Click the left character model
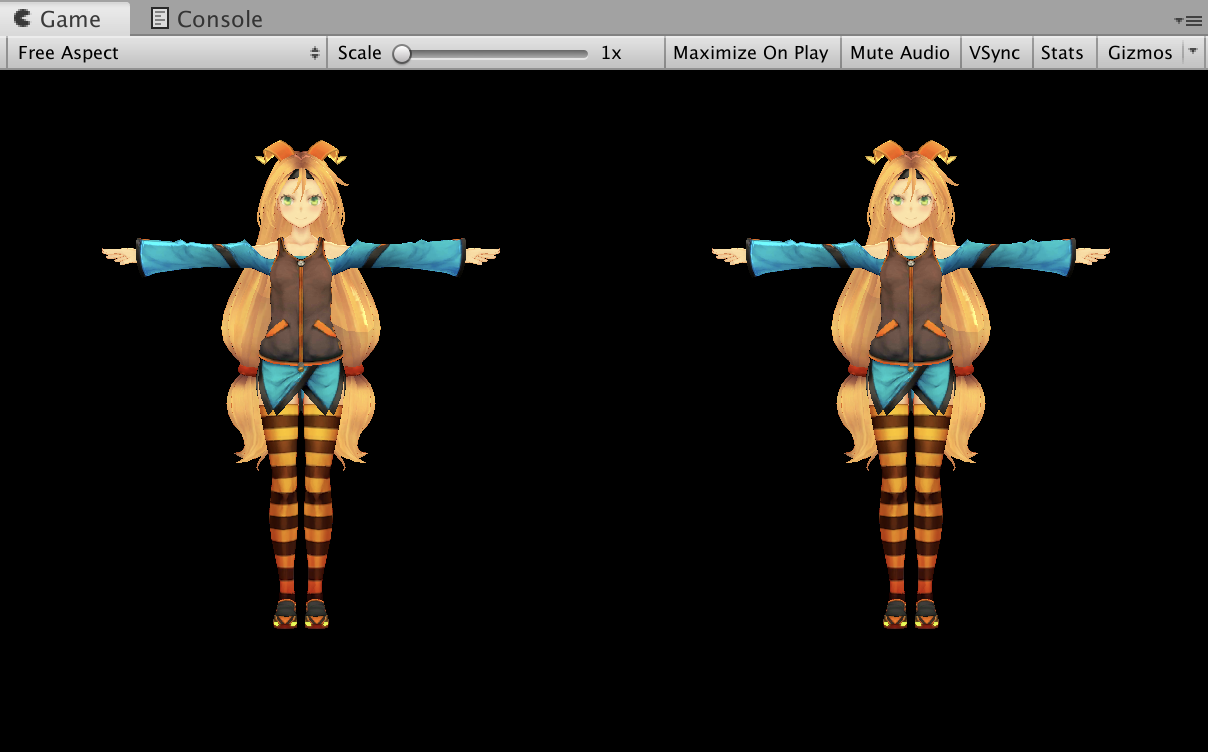Screen dimensions: 1208x752 coord(301,384)
